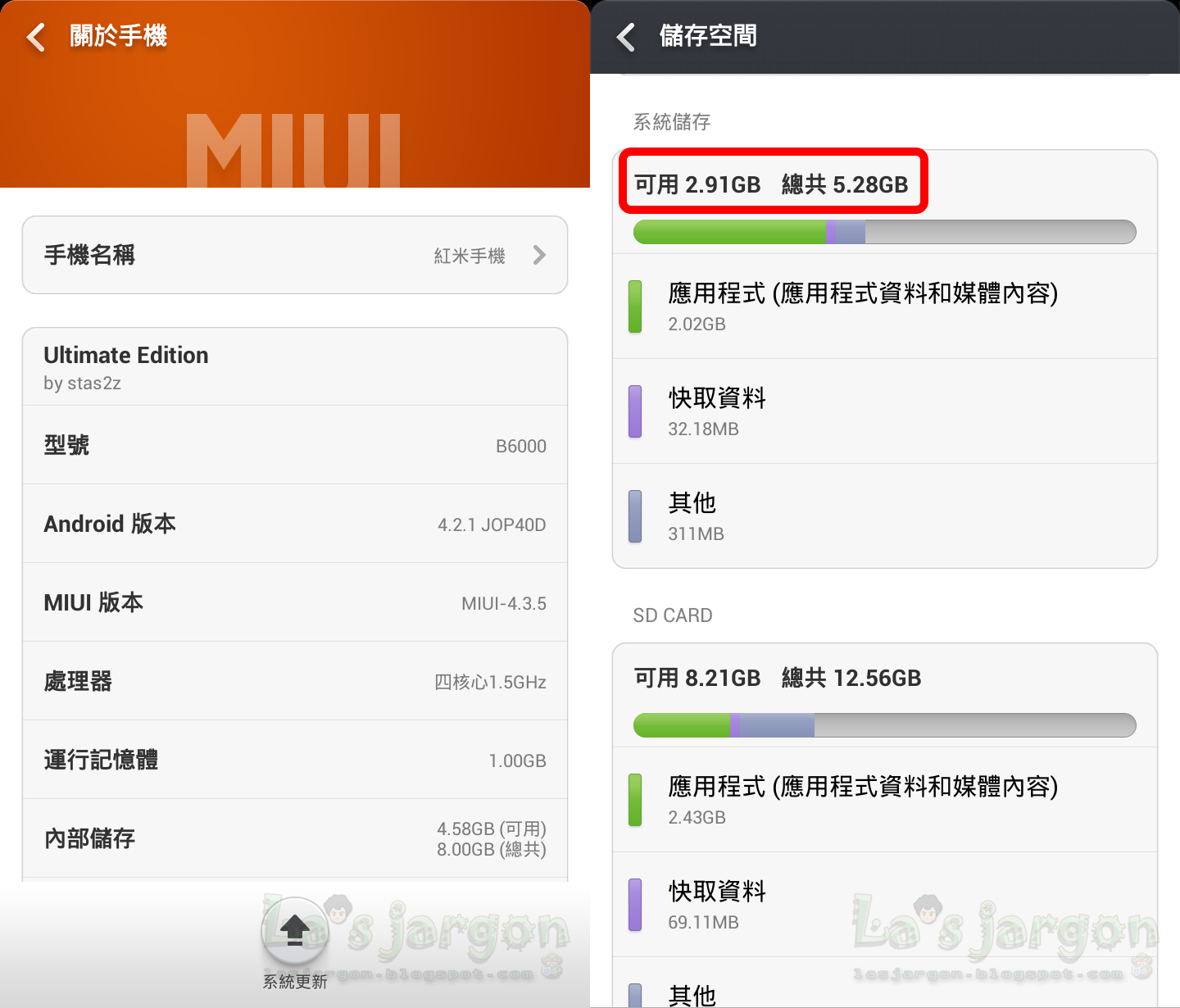Tap the 可用 2.91GB text
This screenshot has width=1180, height=1008.
[697, 184]
